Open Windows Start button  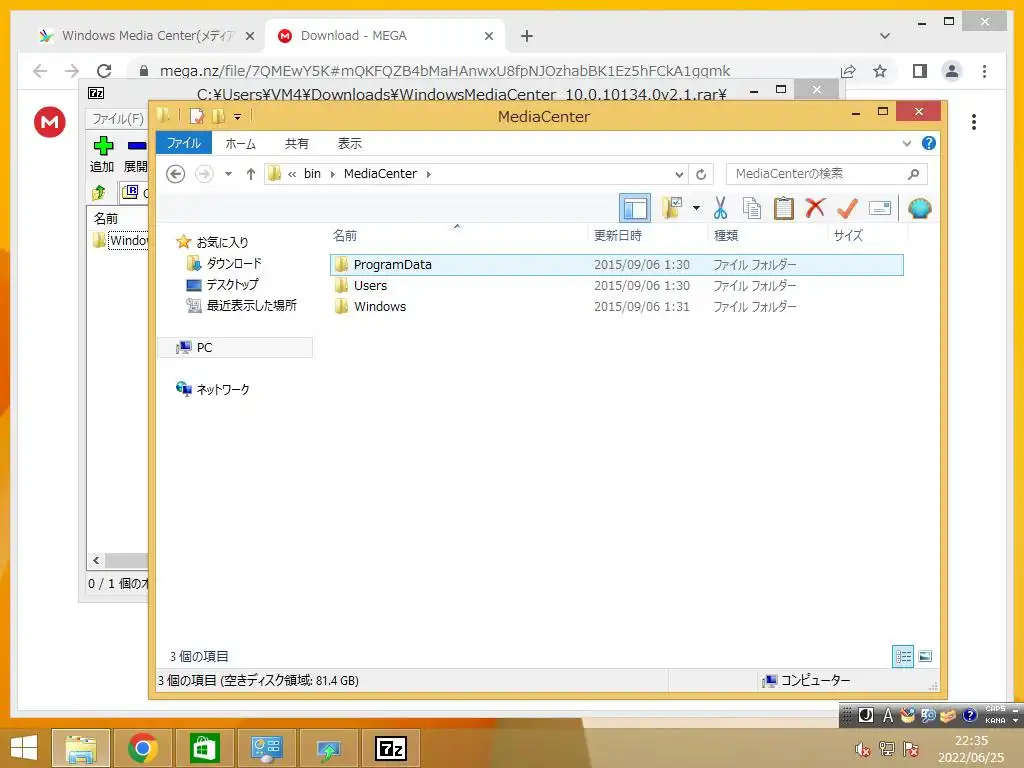24,748
